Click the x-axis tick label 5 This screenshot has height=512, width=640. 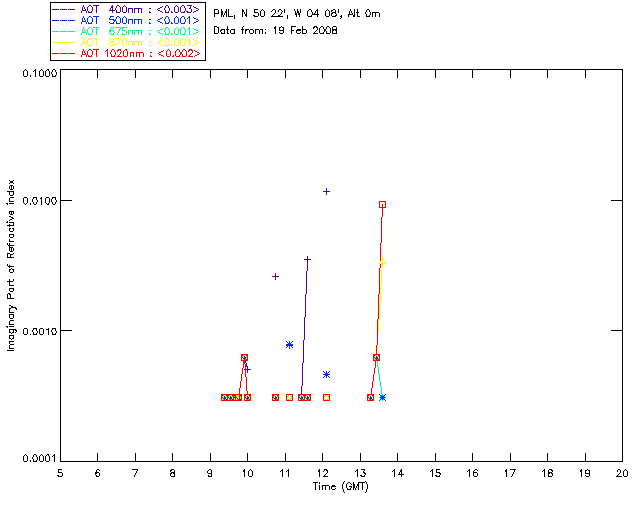pos(60,473)
